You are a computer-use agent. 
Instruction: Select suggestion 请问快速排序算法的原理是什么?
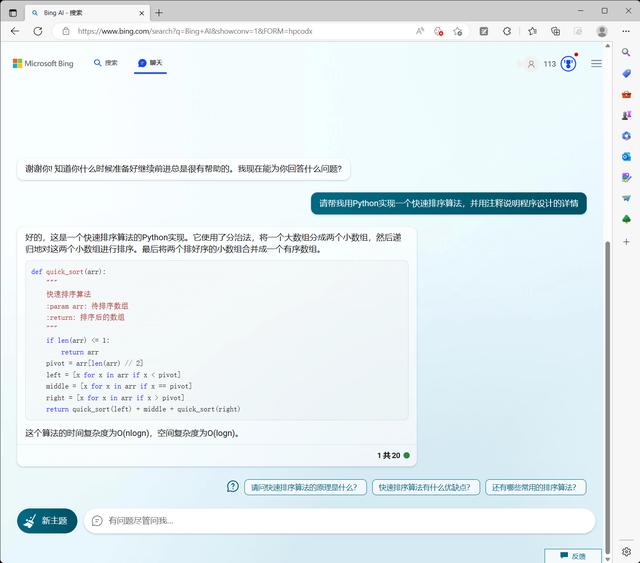[304, 488]
